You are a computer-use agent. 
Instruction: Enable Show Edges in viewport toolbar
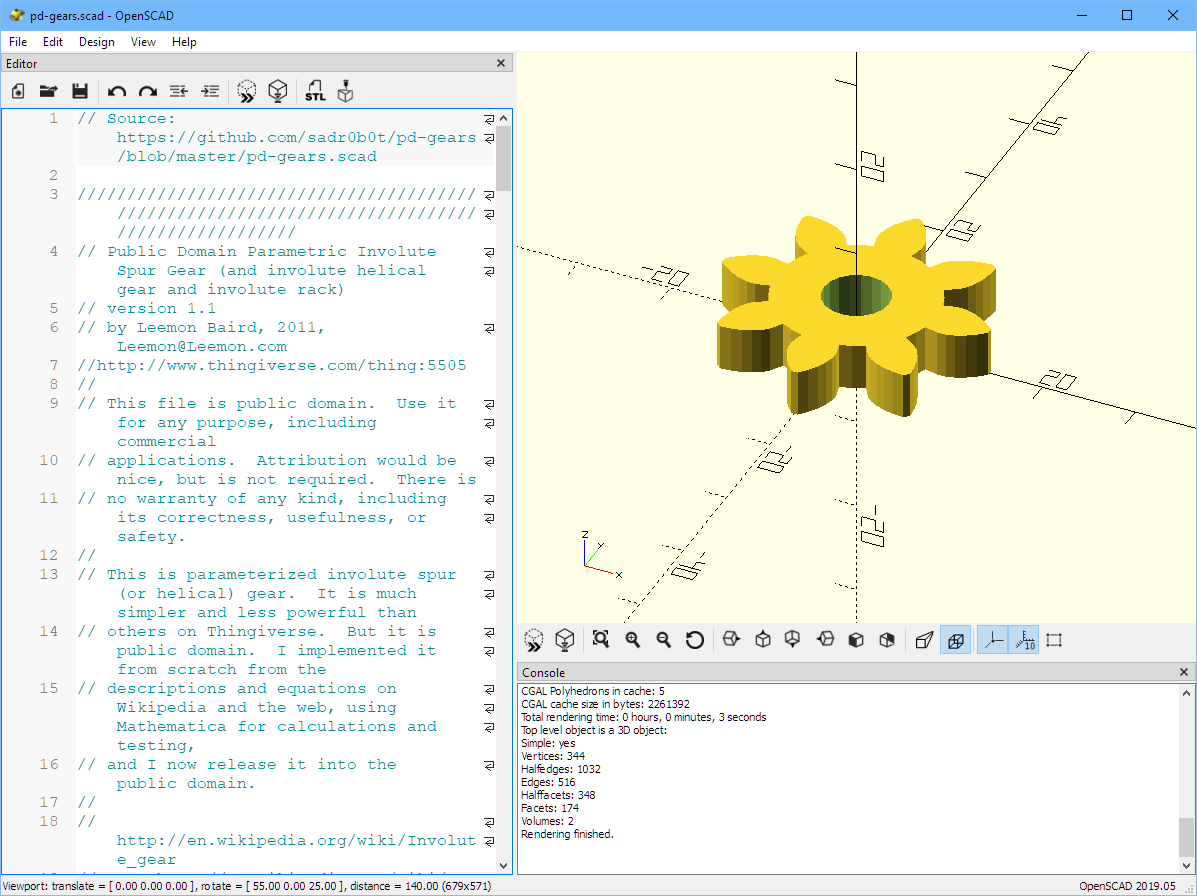[x=1054, y=640]
